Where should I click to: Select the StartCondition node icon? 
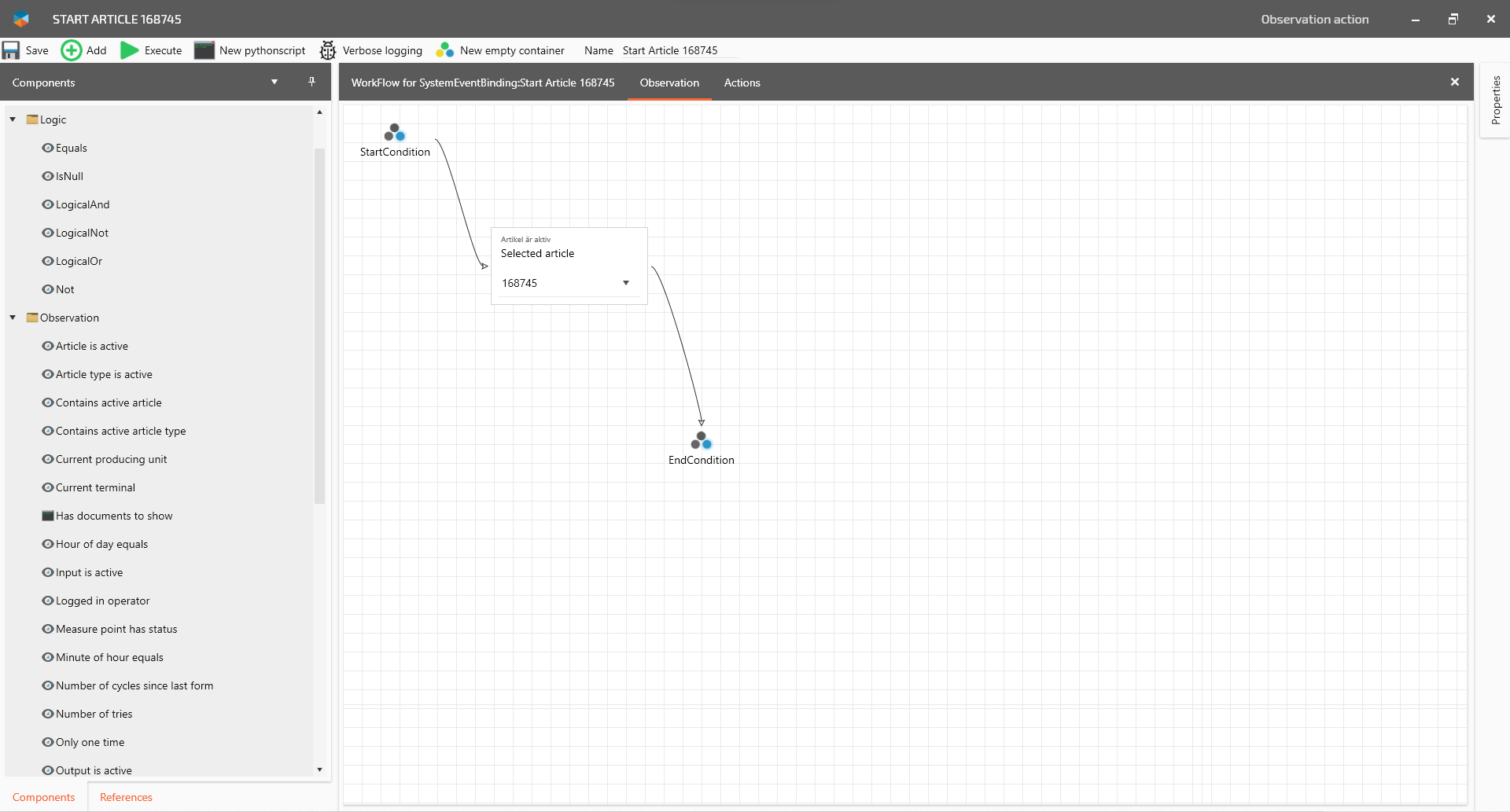pyautogui.click(x=395, y=132)
